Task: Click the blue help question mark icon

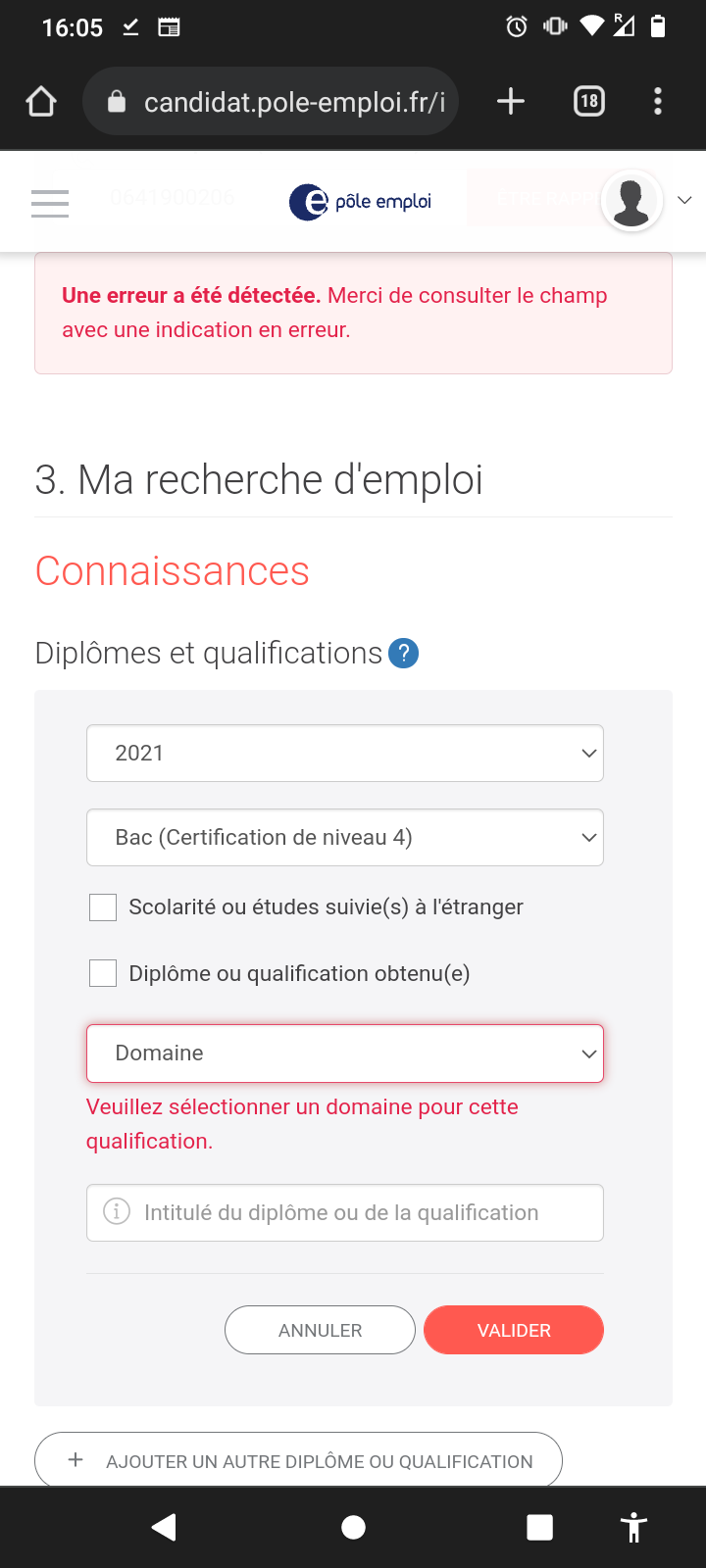Action: pyautogui.click(x=404, y=653)
